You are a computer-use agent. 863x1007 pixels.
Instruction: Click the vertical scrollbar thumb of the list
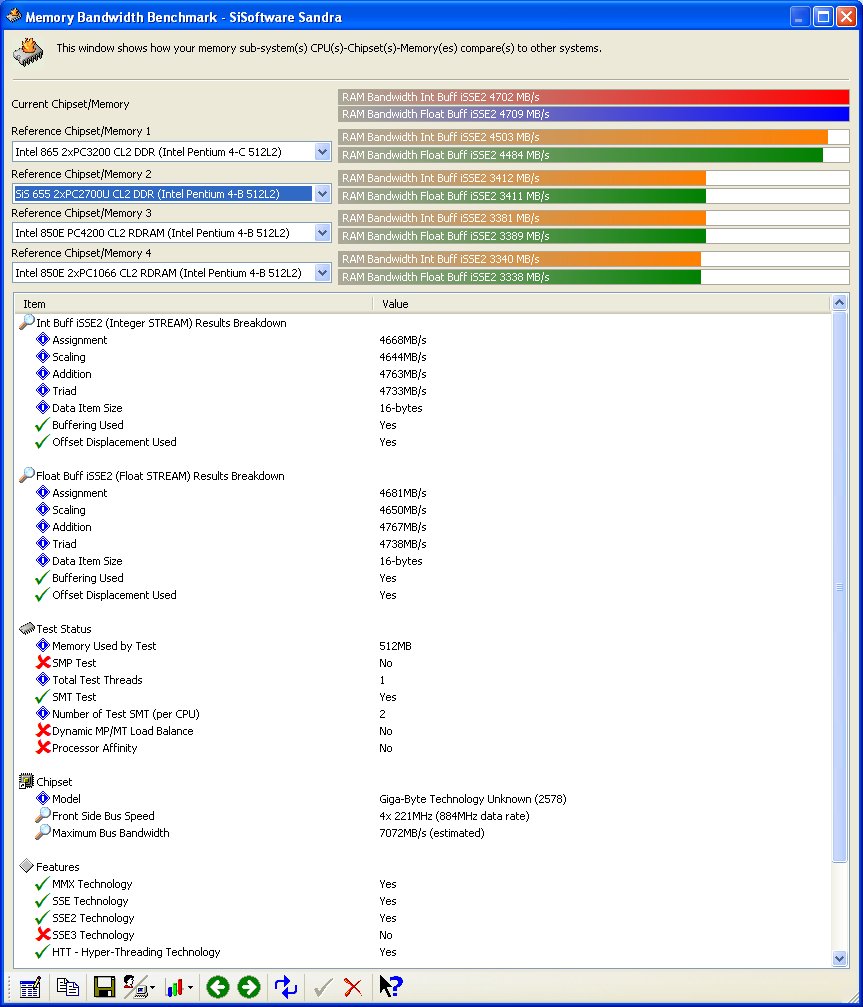[839, 586]
